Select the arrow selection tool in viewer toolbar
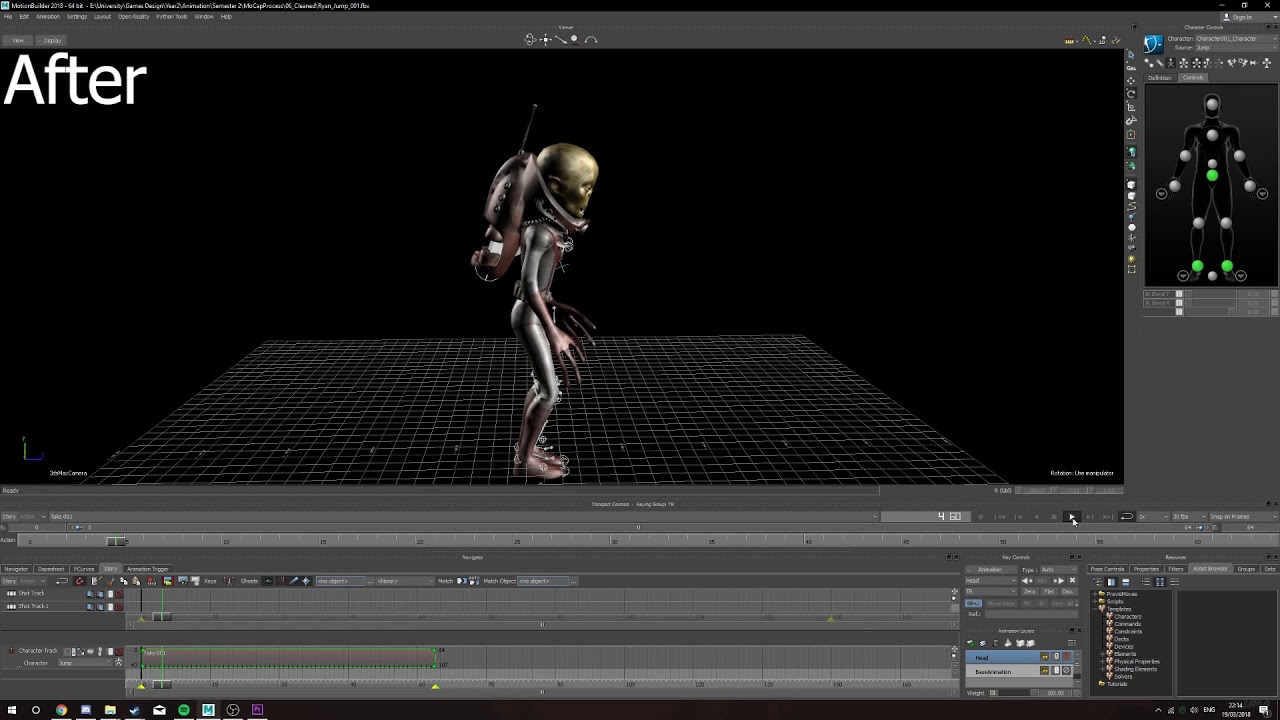This screenshot has height=720, width=1280. click(x=1131, y=55)
